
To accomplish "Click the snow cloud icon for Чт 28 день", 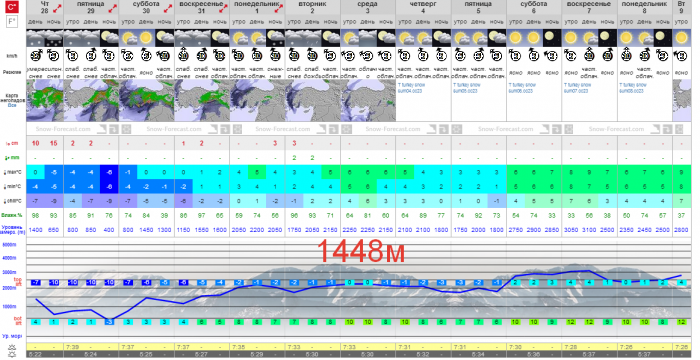I will point(35,38).
